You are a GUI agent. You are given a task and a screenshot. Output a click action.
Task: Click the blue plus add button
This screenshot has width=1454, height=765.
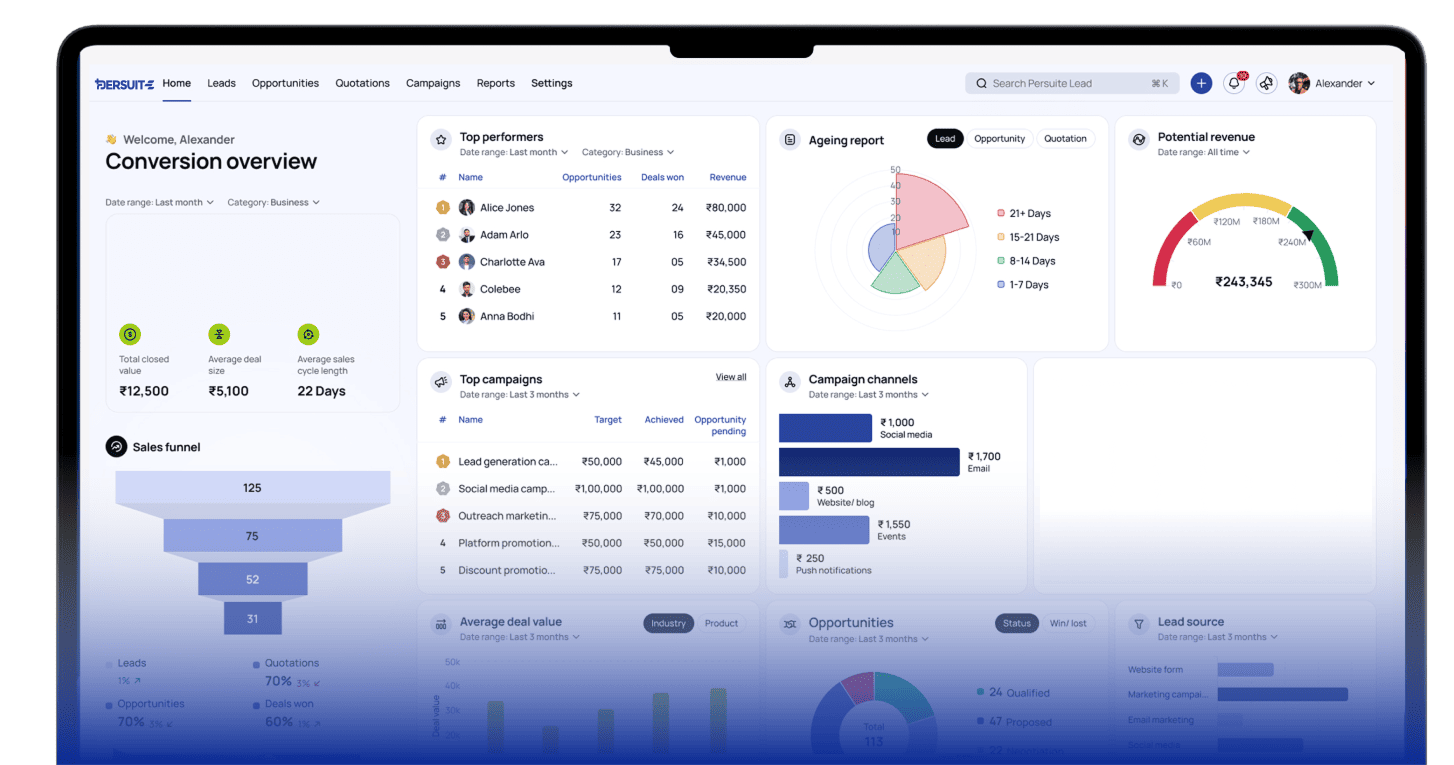pos(1201,84)
